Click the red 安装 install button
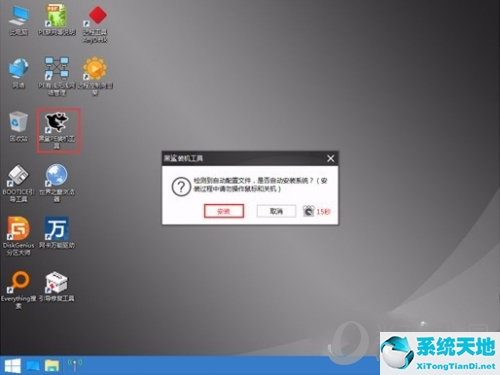This screenshot has height=375, width=500. (224, 211)
